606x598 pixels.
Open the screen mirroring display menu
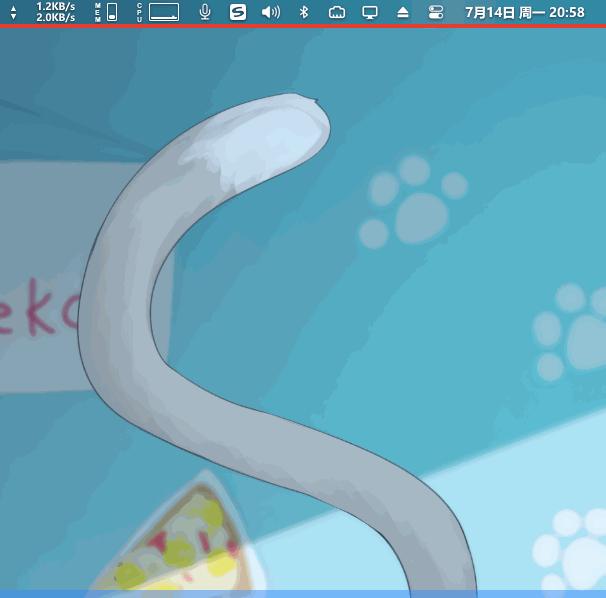click(x=370, y=12)
